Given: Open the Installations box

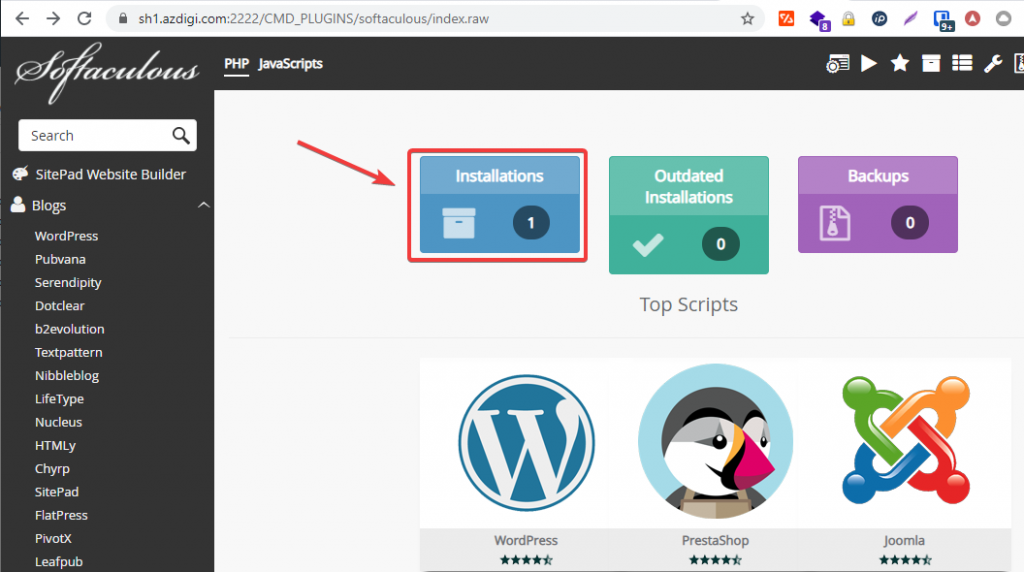Looking at the screenshot, I should pos(500,204).
